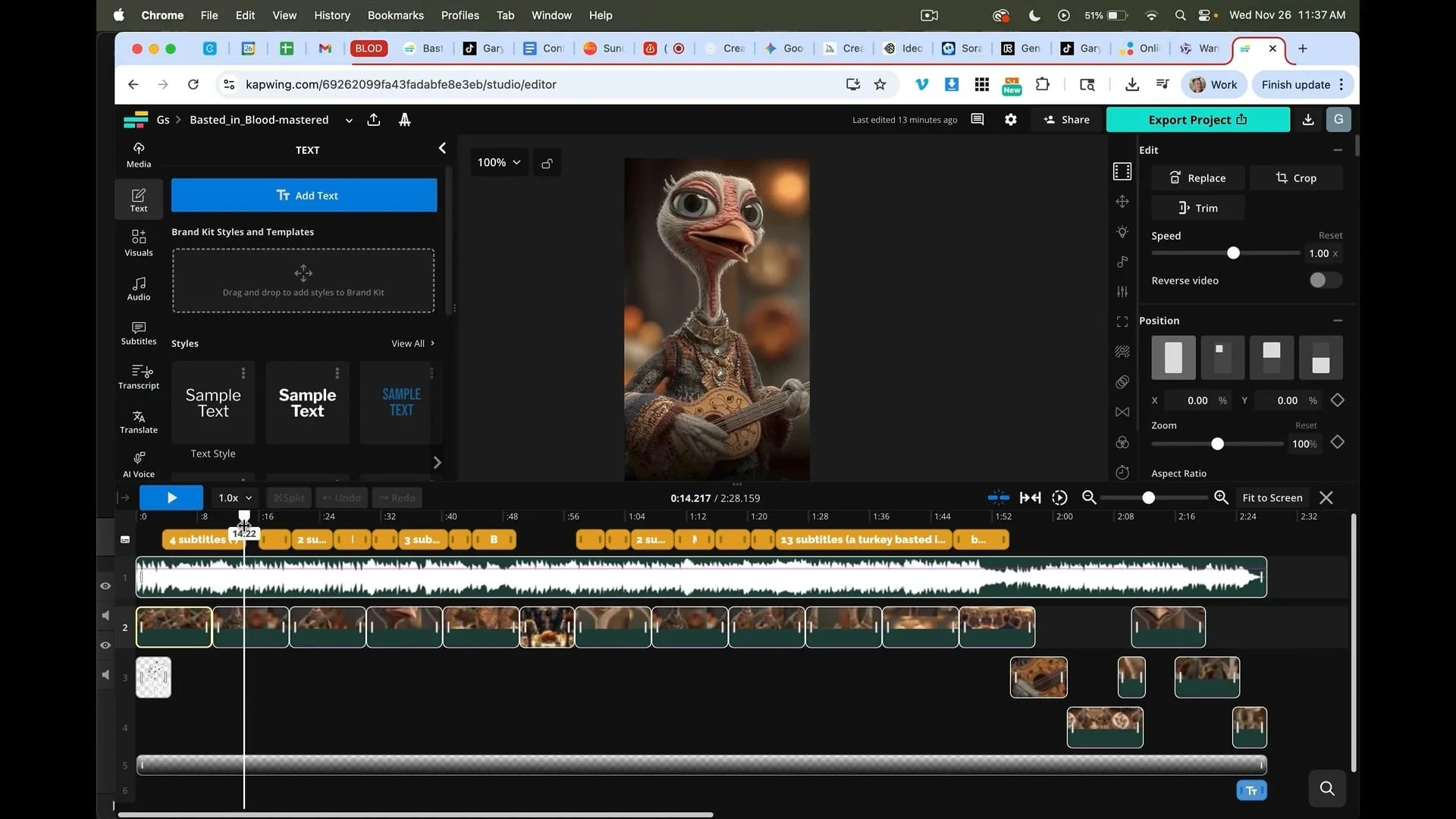Image resolution: width=1456 pixels, height=819 pixels.
Task: Open the comments icon in header
Action: [x=977, y=120]
